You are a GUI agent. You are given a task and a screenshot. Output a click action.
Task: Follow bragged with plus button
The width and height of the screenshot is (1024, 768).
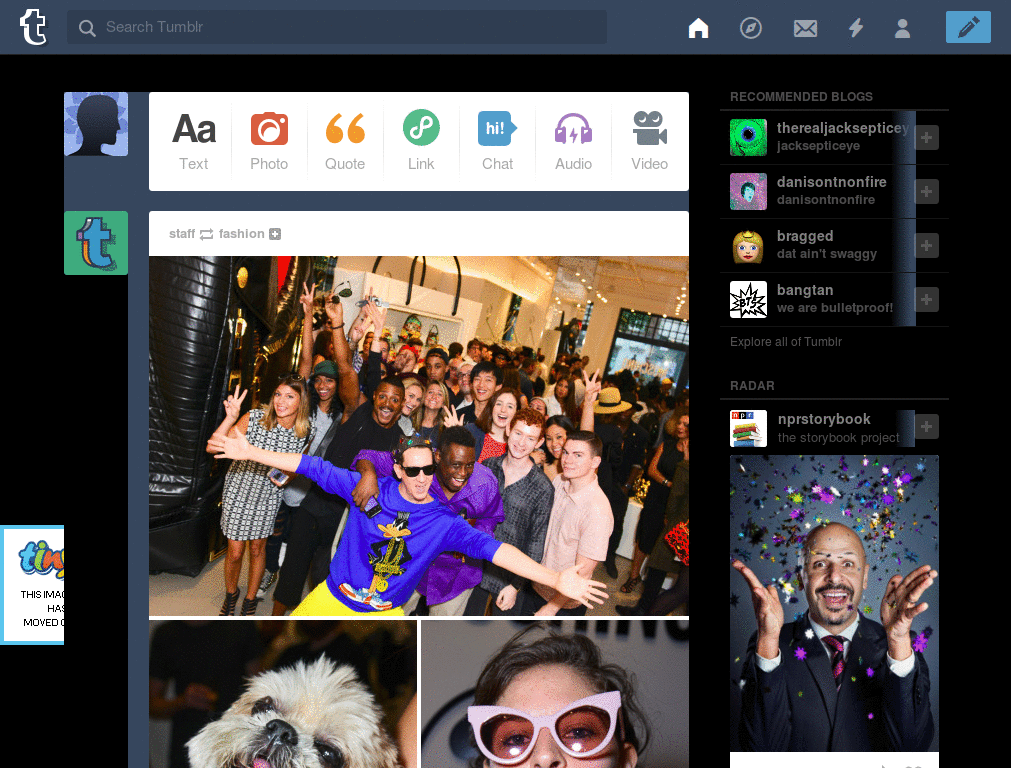927,246
